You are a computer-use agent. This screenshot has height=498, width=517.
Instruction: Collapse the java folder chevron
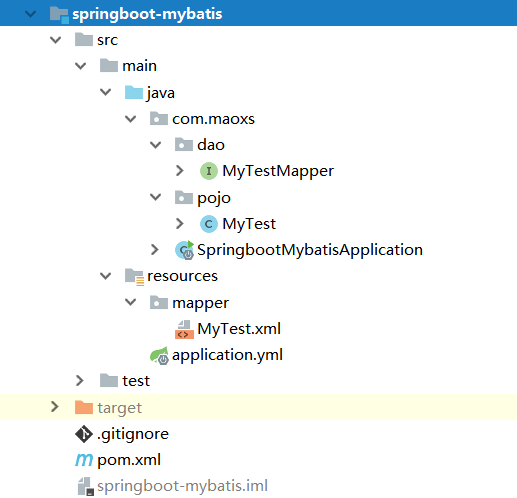[x=105, y=92]
